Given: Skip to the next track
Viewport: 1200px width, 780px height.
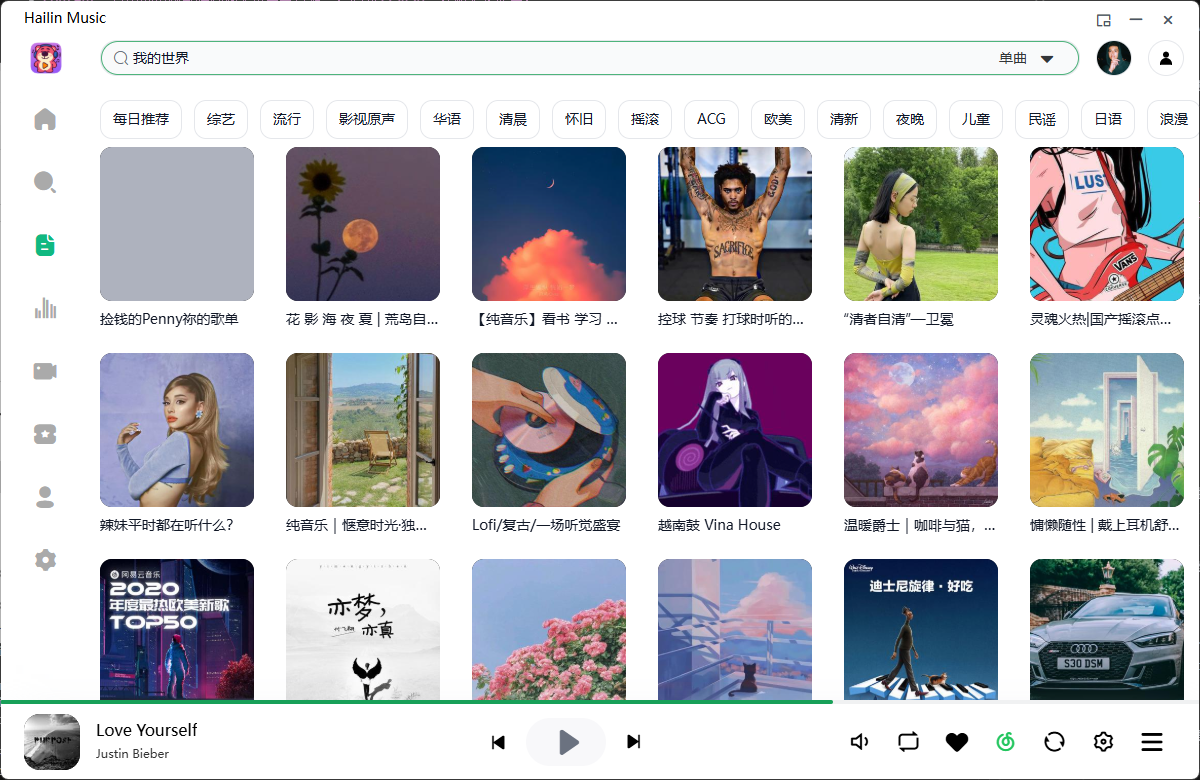Looking at the screenshot, I should click(633, 742).
